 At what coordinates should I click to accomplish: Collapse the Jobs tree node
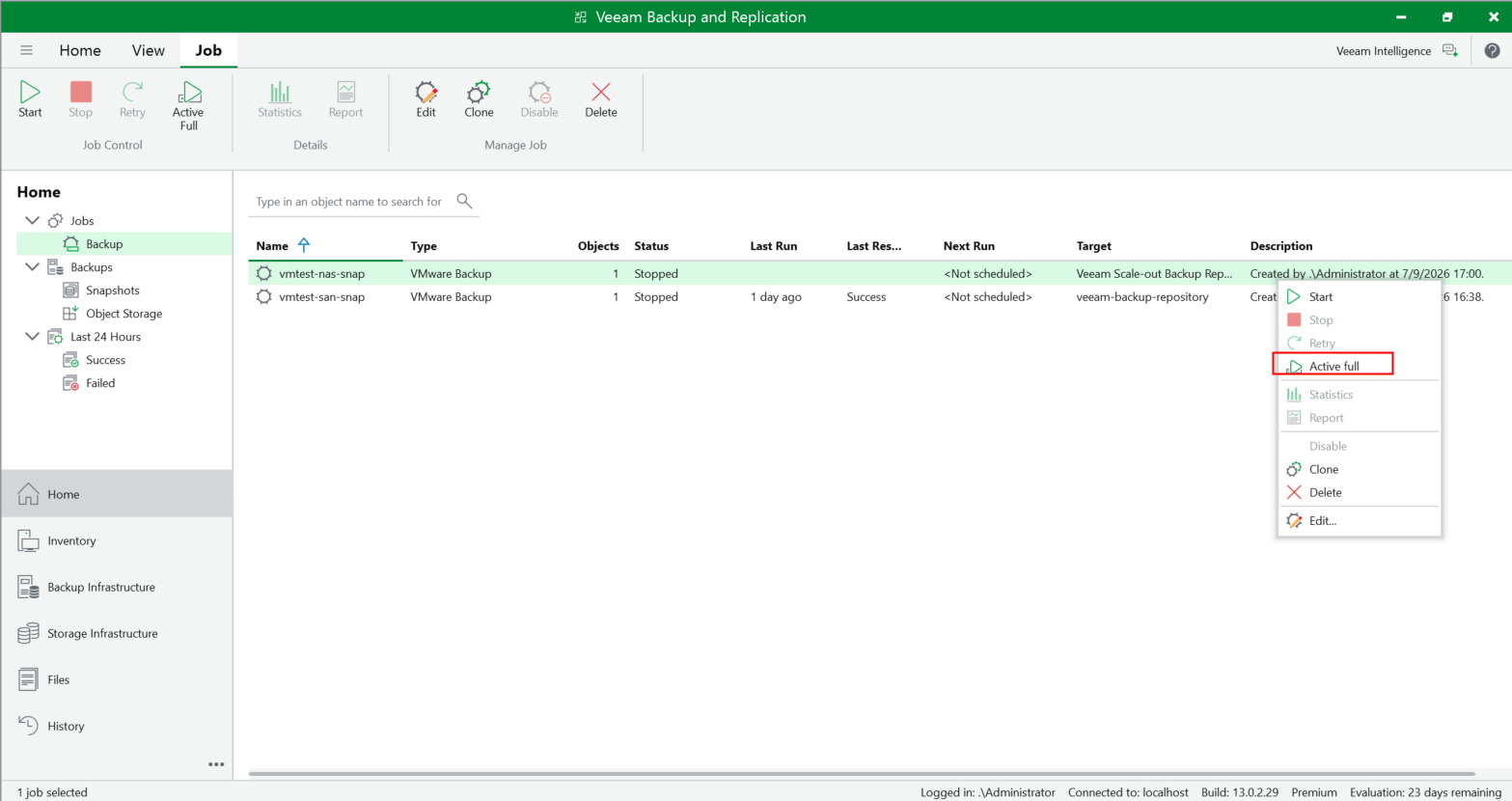(32, 220)
